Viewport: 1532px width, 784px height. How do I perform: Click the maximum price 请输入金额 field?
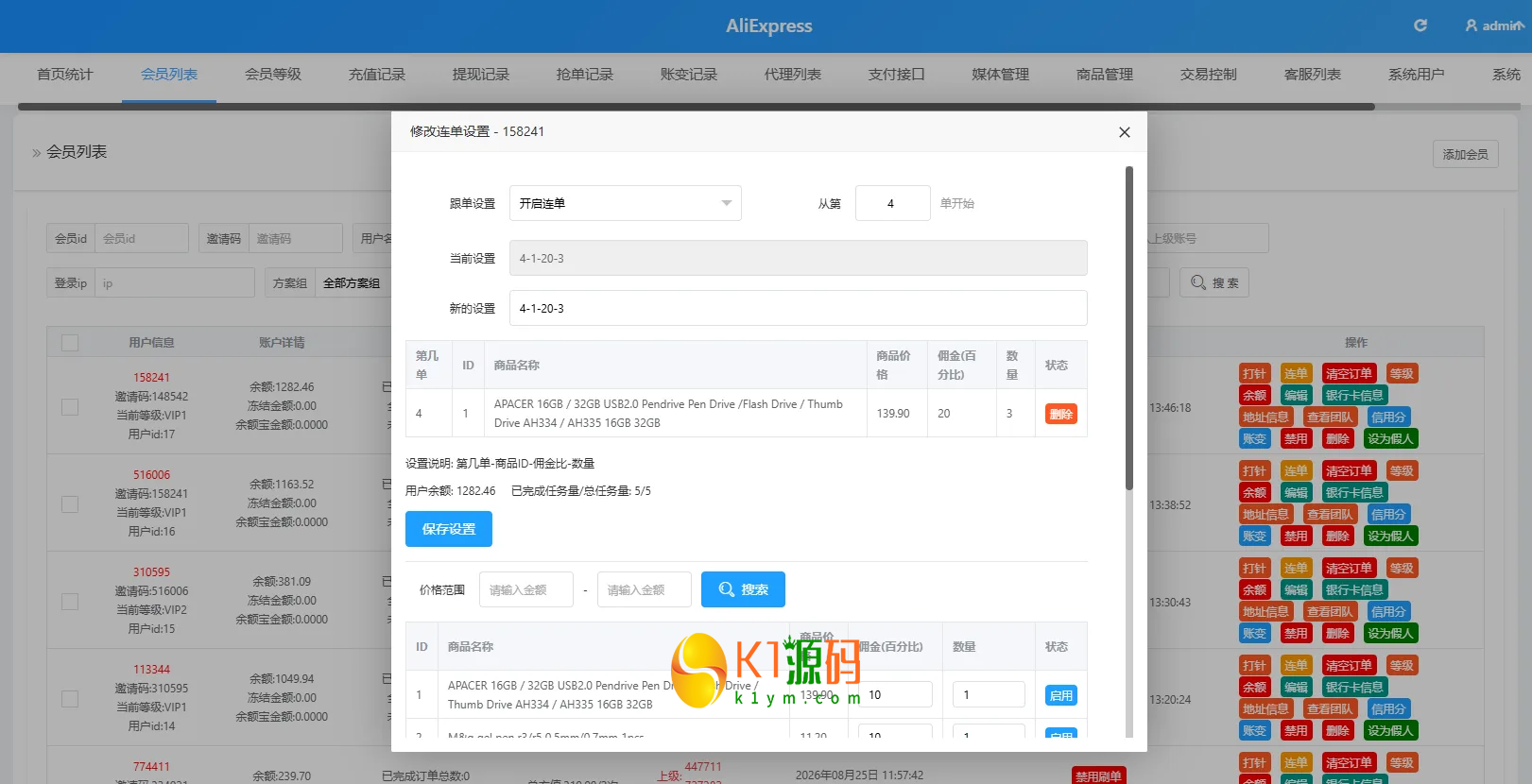click(644, 589)
